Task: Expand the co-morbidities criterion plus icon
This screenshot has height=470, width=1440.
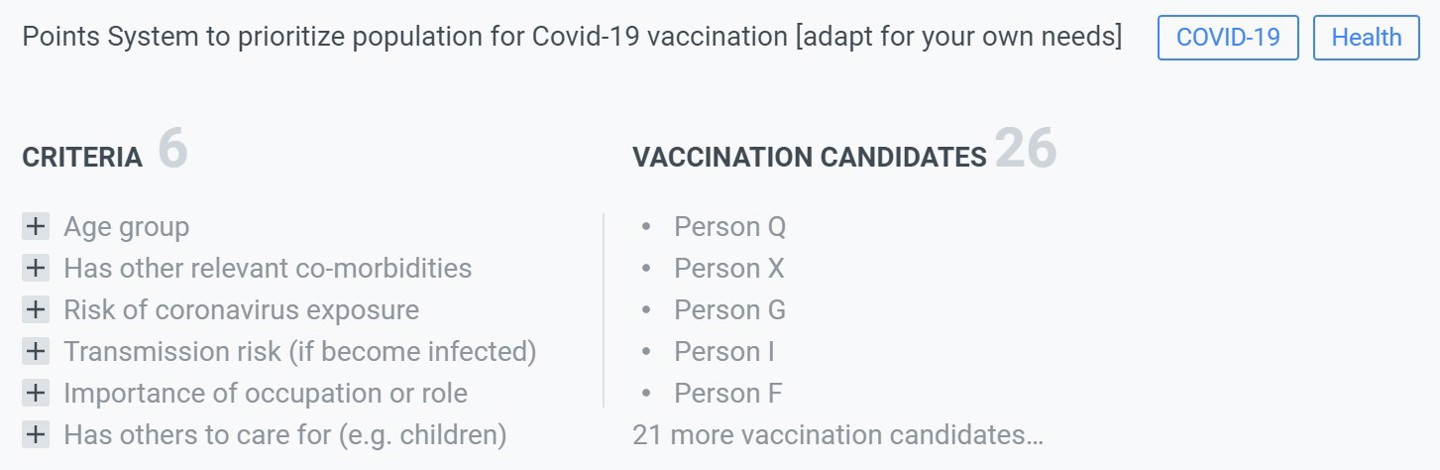Action: [x=35, y=268]
